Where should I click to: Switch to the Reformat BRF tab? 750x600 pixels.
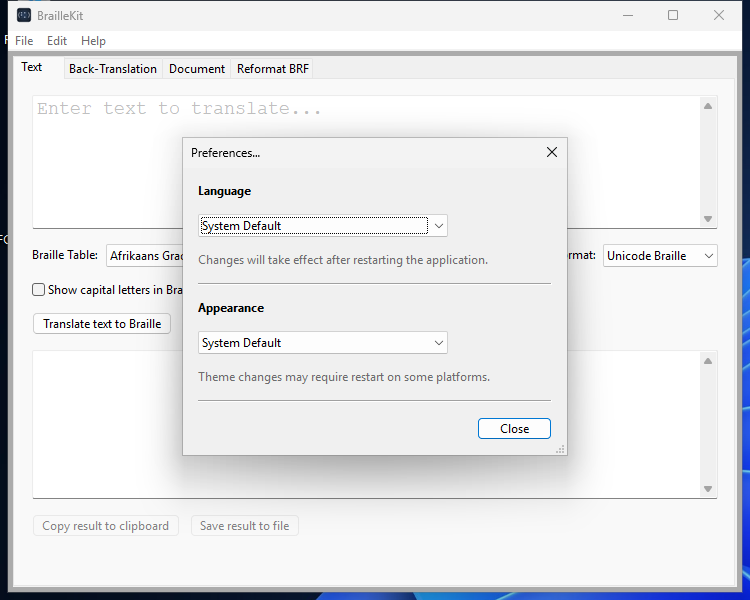pyautogui.click(x=273, y=69)
